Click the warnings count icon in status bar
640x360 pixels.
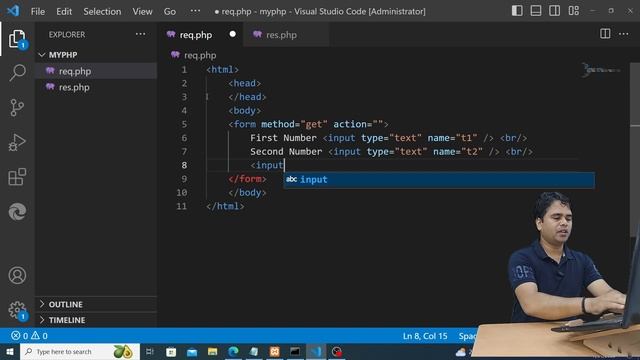(36, 336)
